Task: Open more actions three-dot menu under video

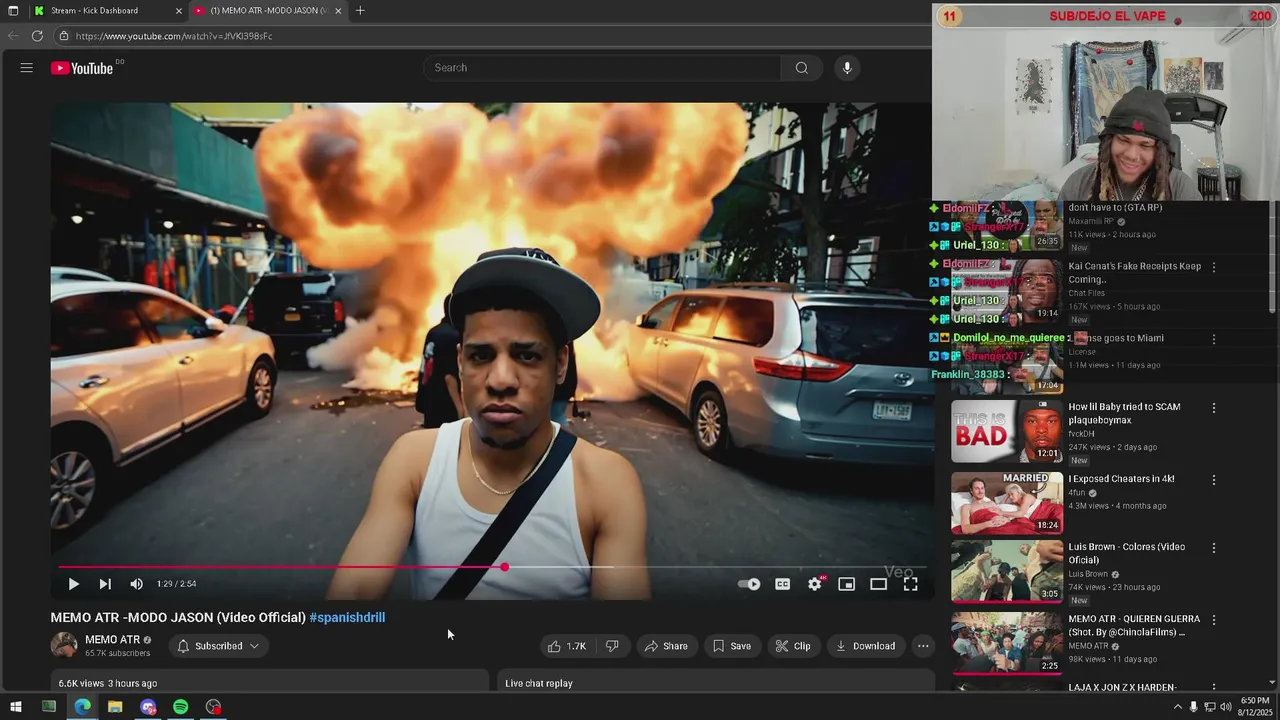Action: pos(923,646)
